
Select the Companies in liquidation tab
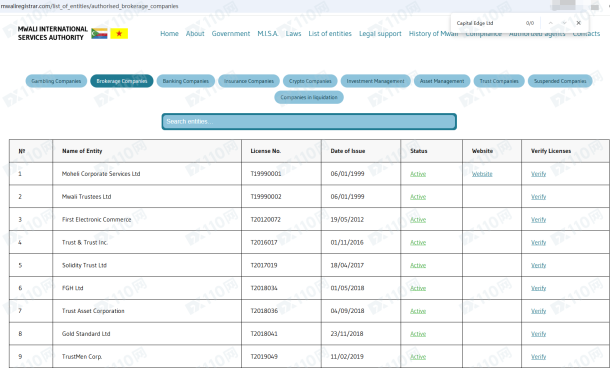point(309,97)
